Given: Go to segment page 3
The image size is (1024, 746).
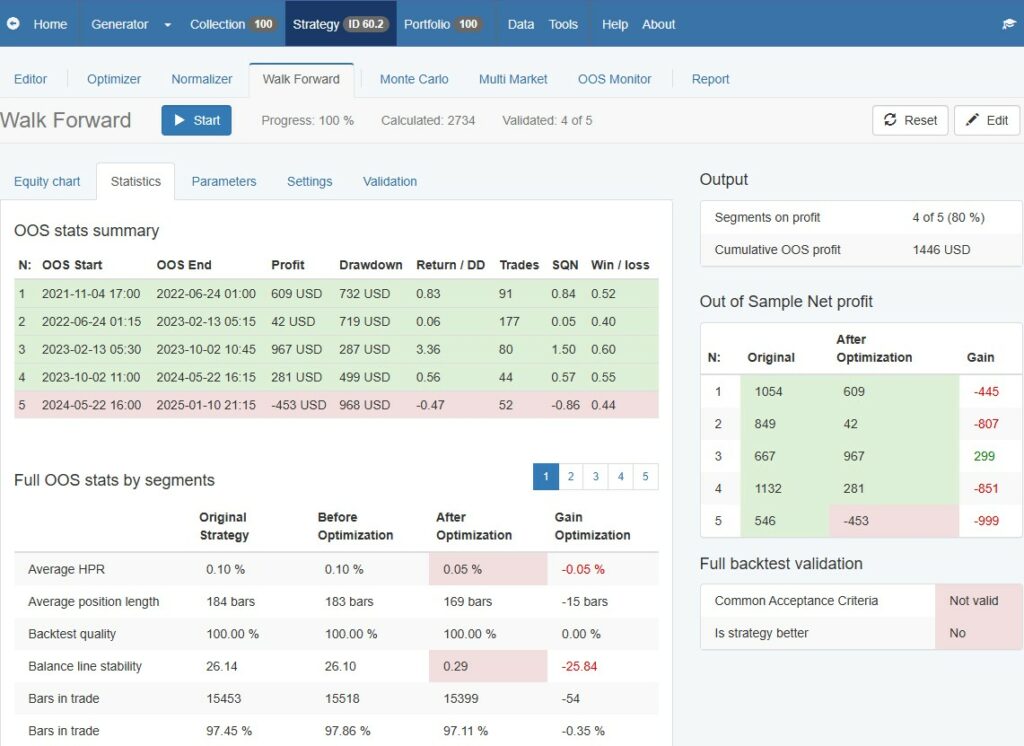Looking at the screenshot, I should point(596,477).
